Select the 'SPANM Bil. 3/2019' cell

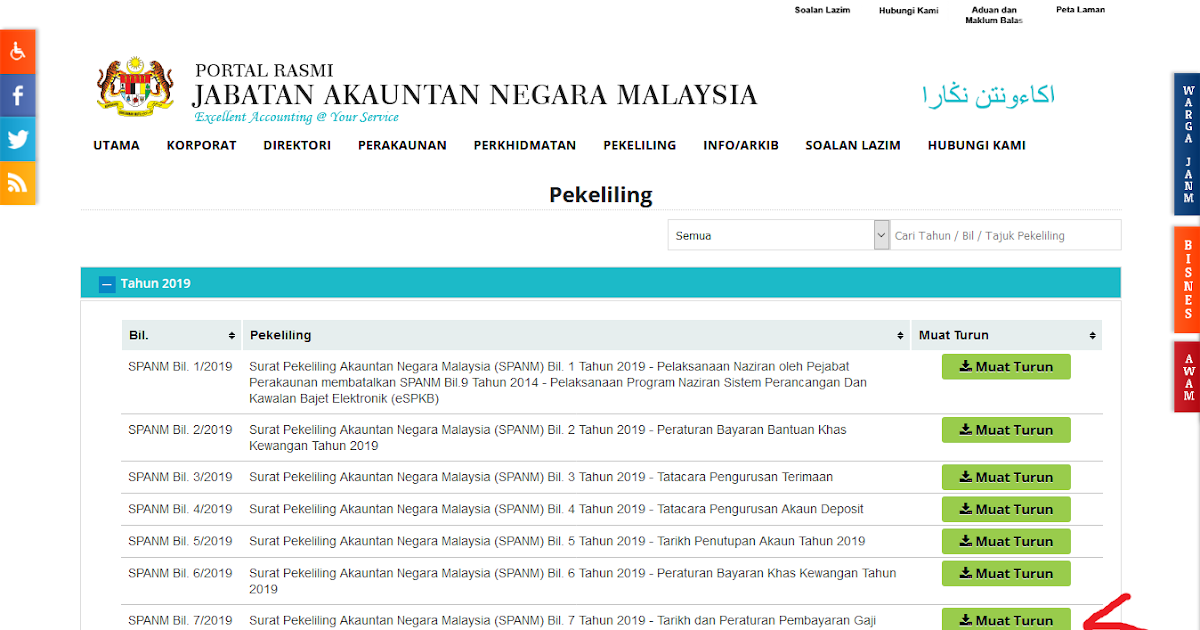pyautogui.click(x=180, y=477)
